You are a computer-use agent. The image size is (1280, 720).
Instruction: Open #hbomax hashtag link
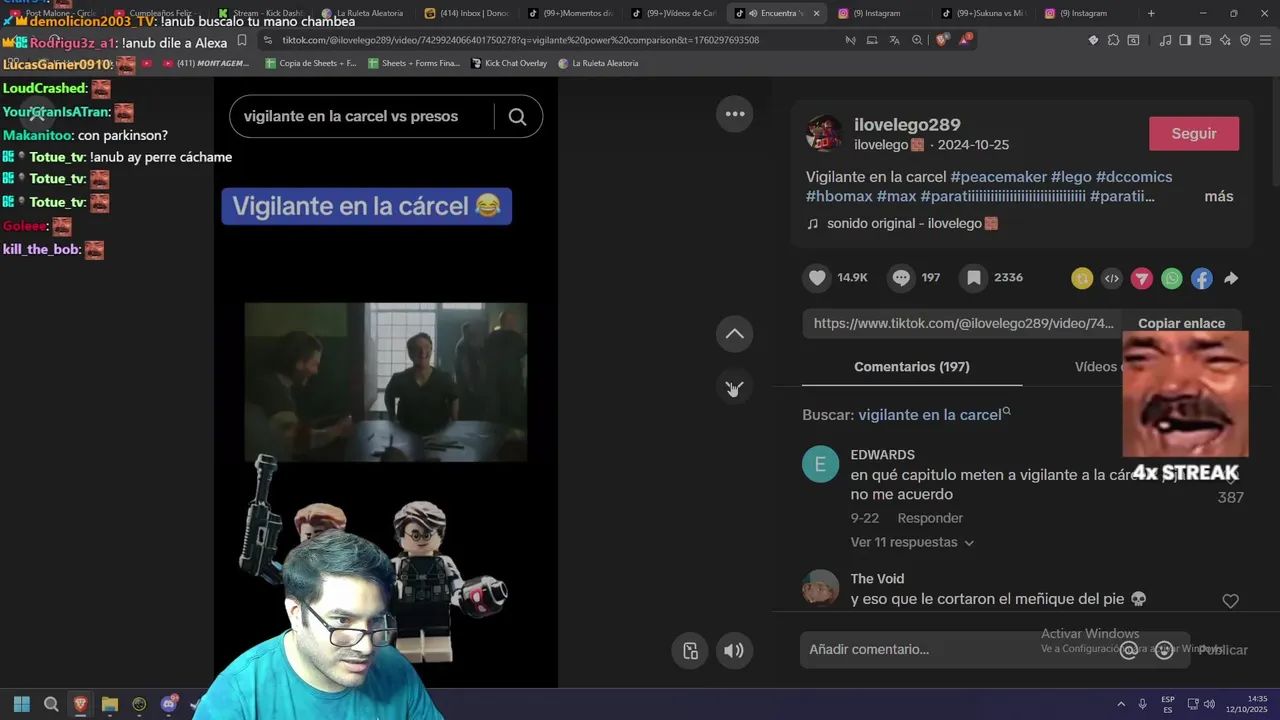[839, 197]
